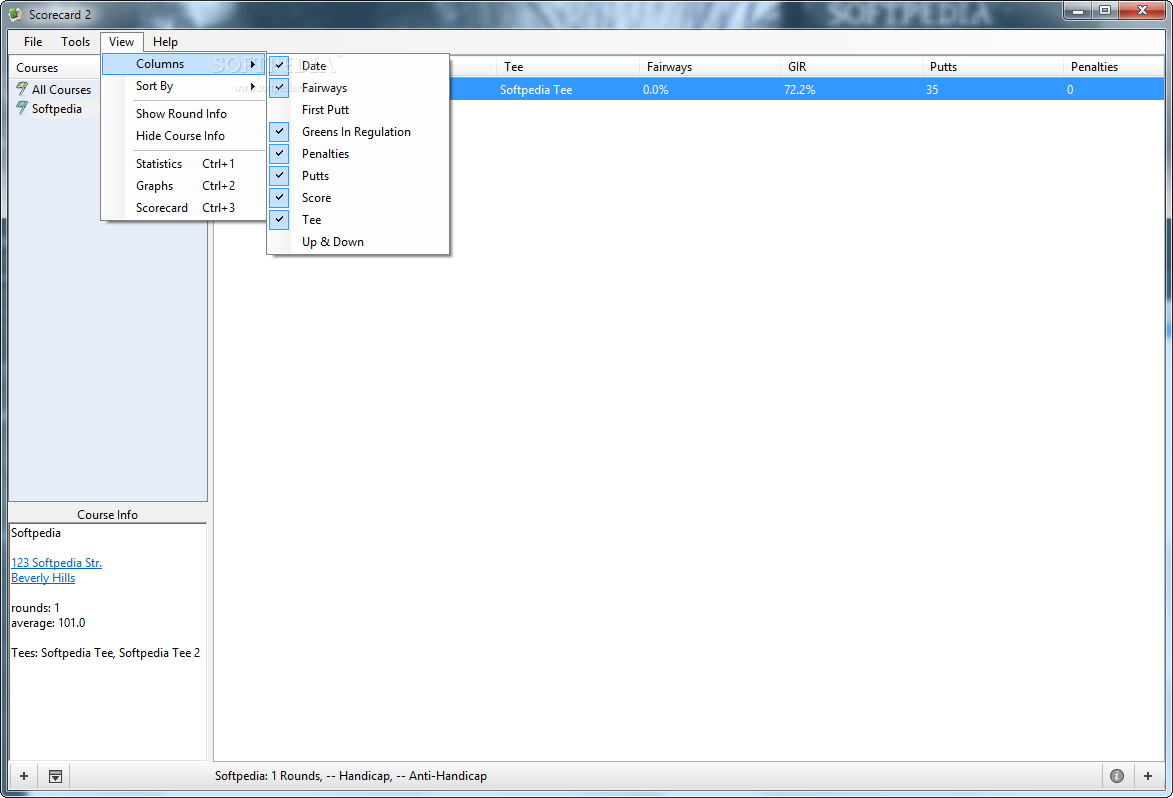Viewport: 1173px width, 798px height.
Task: Open the 123 Softpedia Str. link
Action: [x=56, y=562]
